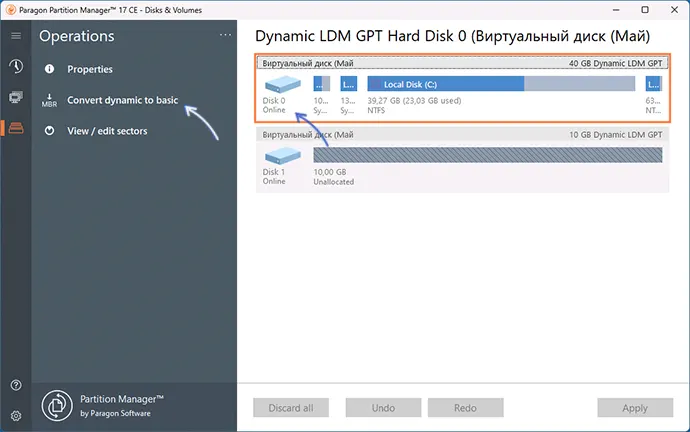Select the Local Disk (C:) partition bar
690x432 pixels.
[501, 84]
